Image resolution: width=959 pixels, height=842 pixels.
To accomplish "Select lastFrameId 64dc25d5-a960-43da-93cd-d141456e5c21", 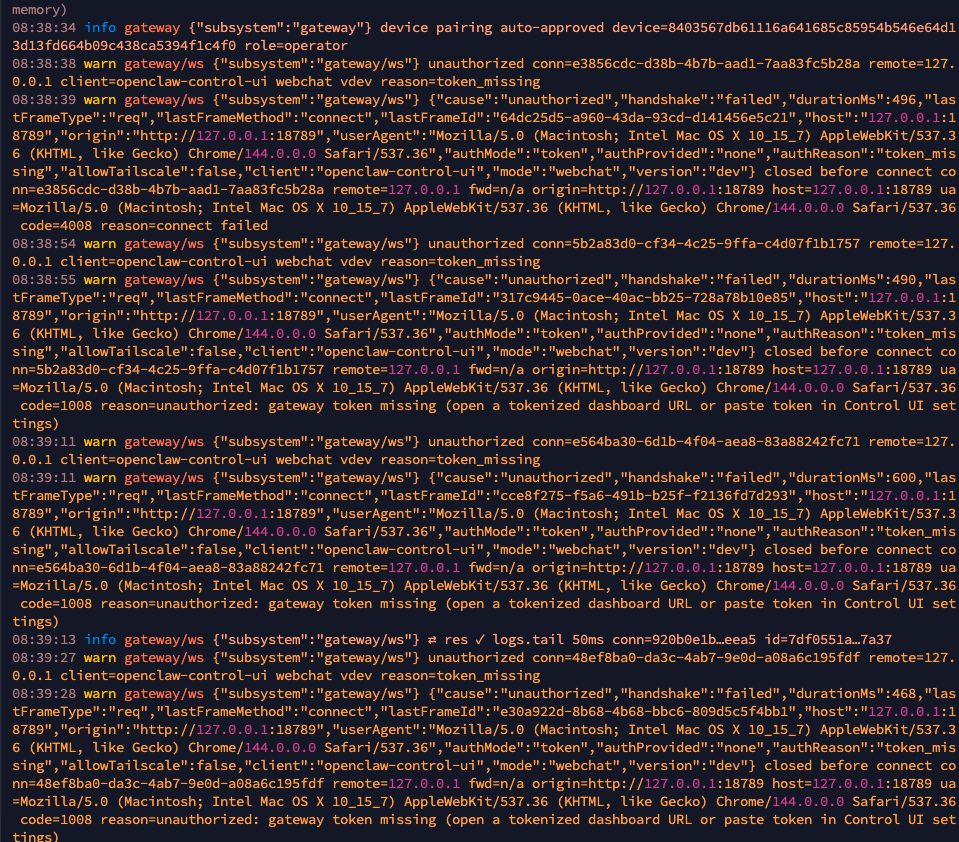I will [x=643, y=117].
